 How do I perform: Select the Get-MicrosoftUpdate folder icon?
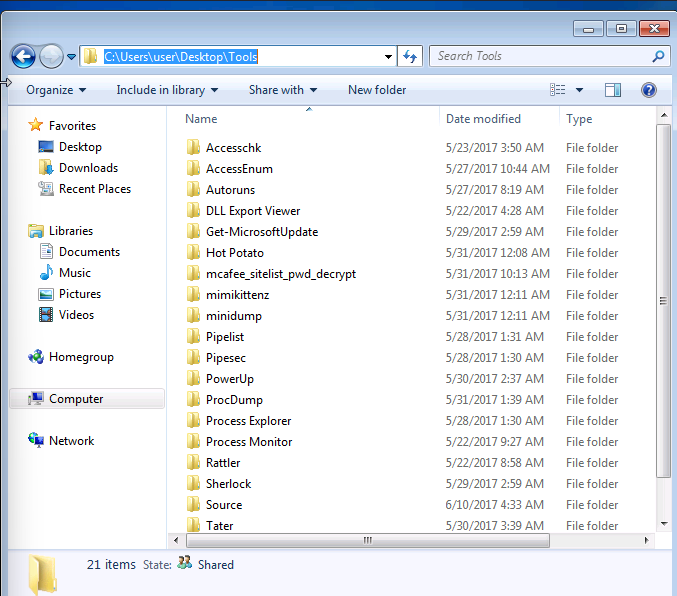pyautogui.click(x=193, y=231)
